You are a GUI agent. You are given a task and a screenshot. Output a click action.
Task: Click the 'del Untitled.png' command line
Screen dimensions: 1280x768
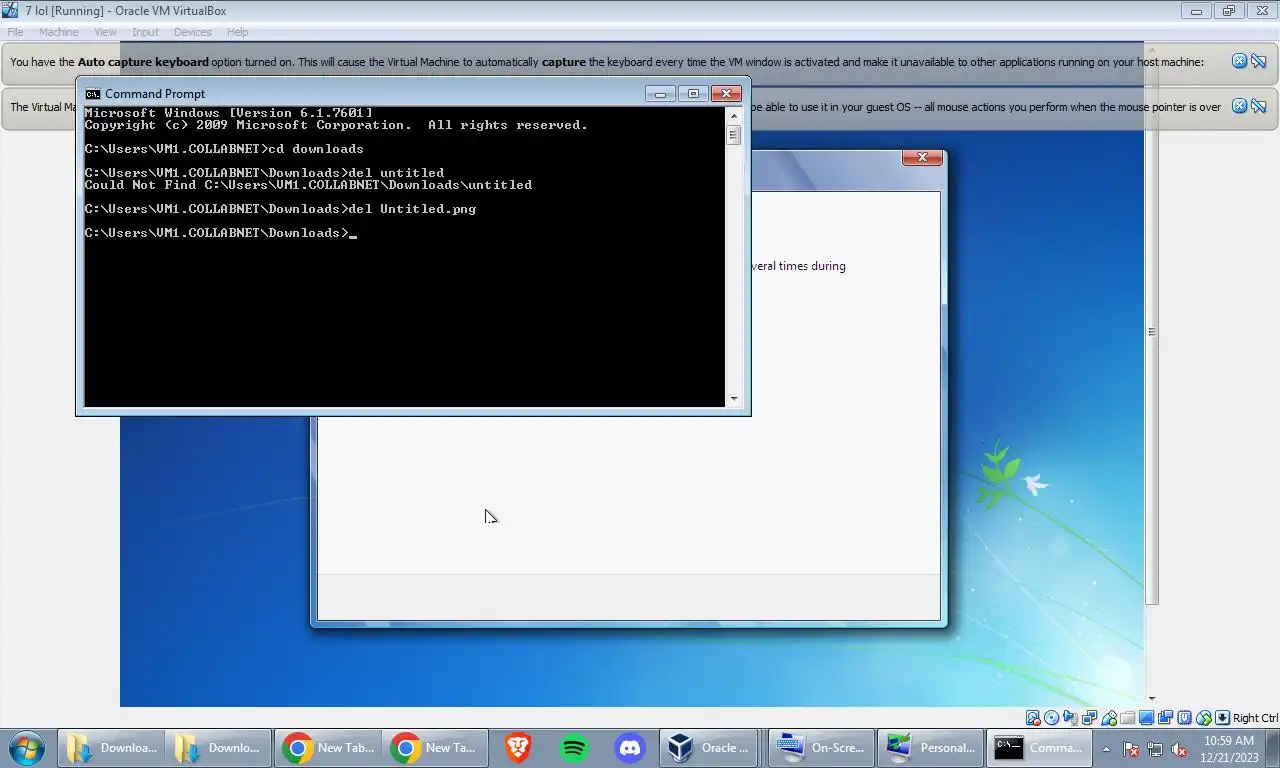point(280,209)
